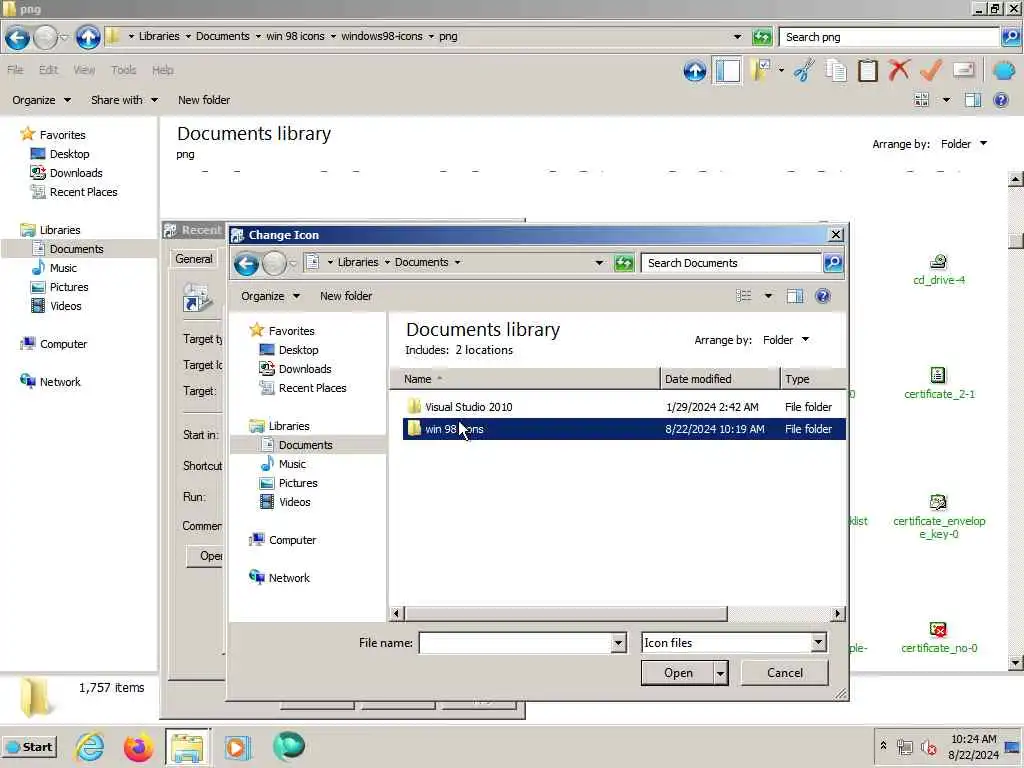Open Internet Explorer from taskbar
This screenshot has width=1024, height=768.
[x=89, y=746]
